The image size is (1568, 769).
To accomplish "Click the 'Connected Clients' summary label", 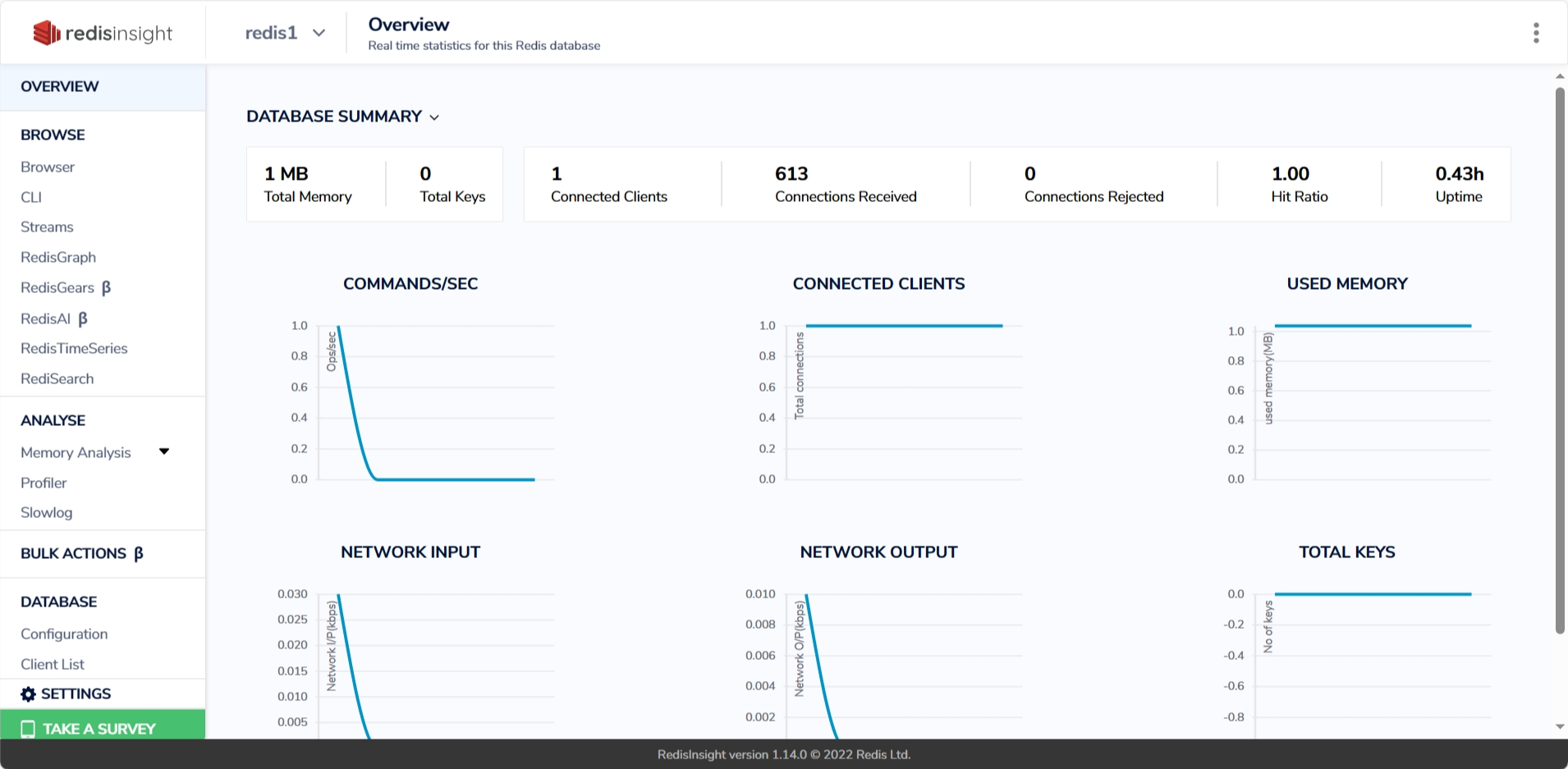I will coord(609,197).
